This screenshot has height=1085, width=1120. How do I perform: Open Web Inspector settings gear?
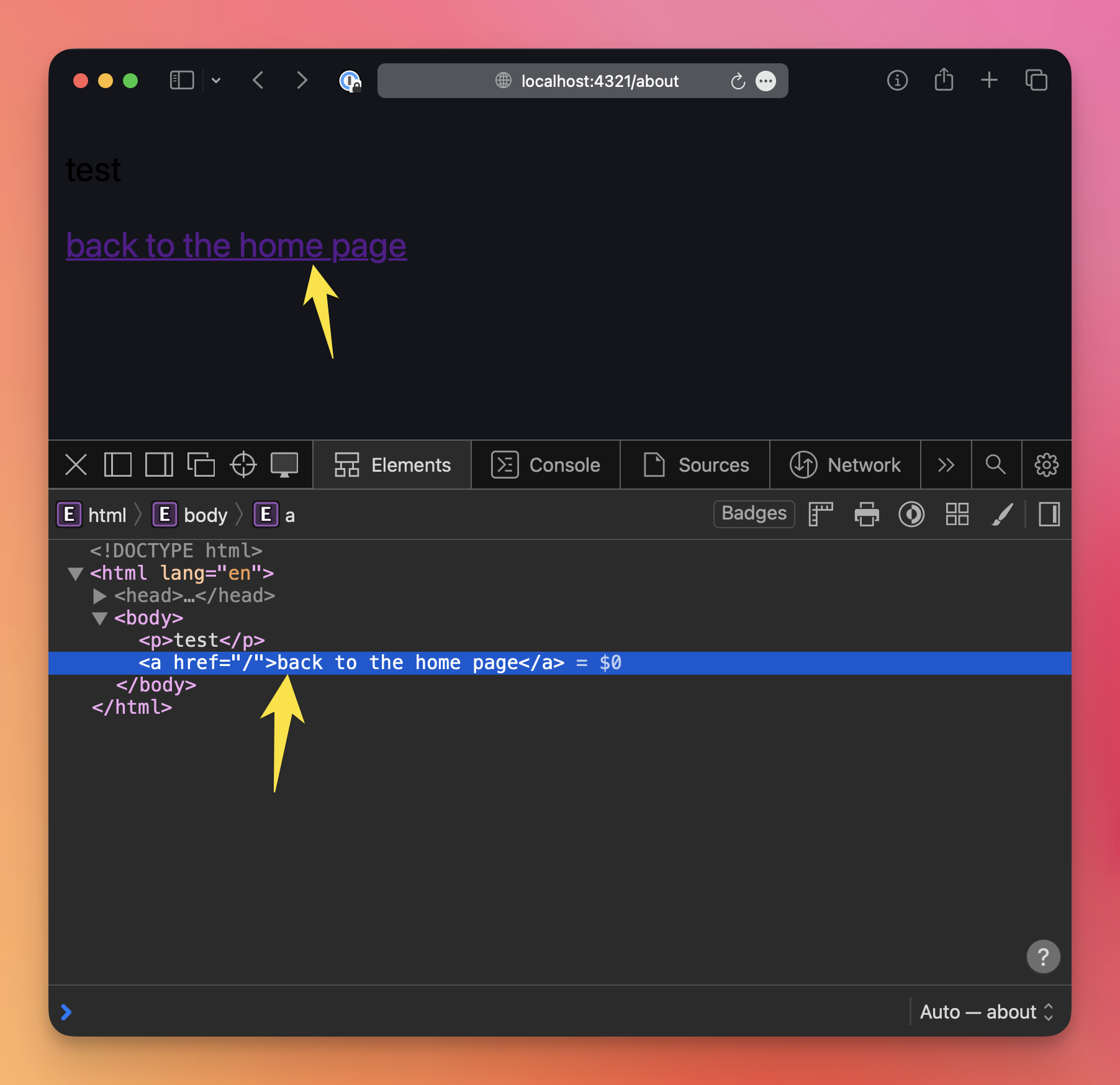(x=1046, y=465)
